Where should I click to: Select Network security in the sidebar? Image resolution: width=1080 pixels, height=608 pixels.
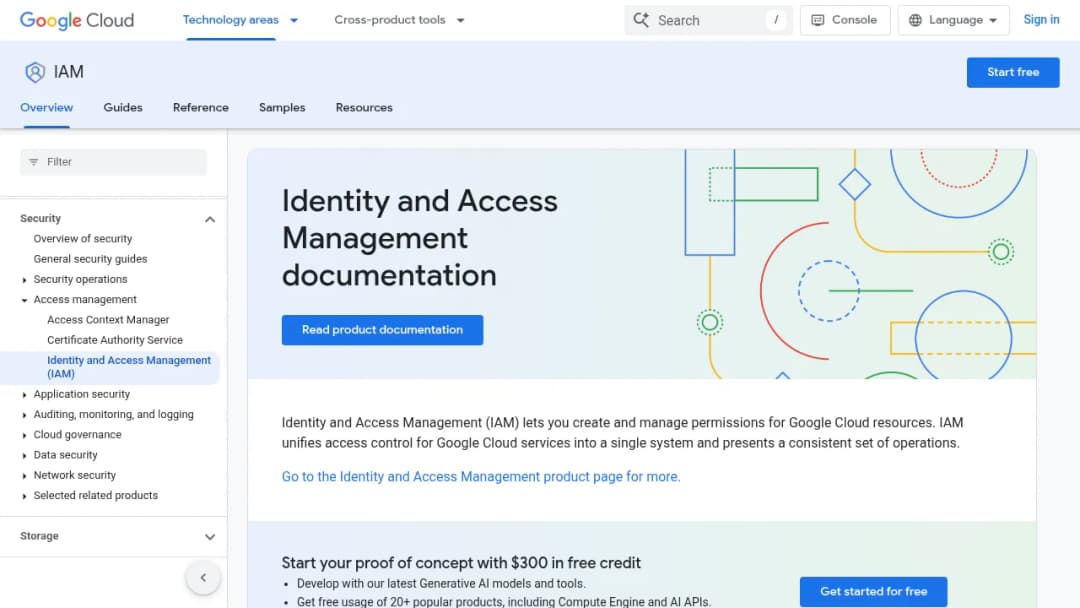click(x=75, y=475)
